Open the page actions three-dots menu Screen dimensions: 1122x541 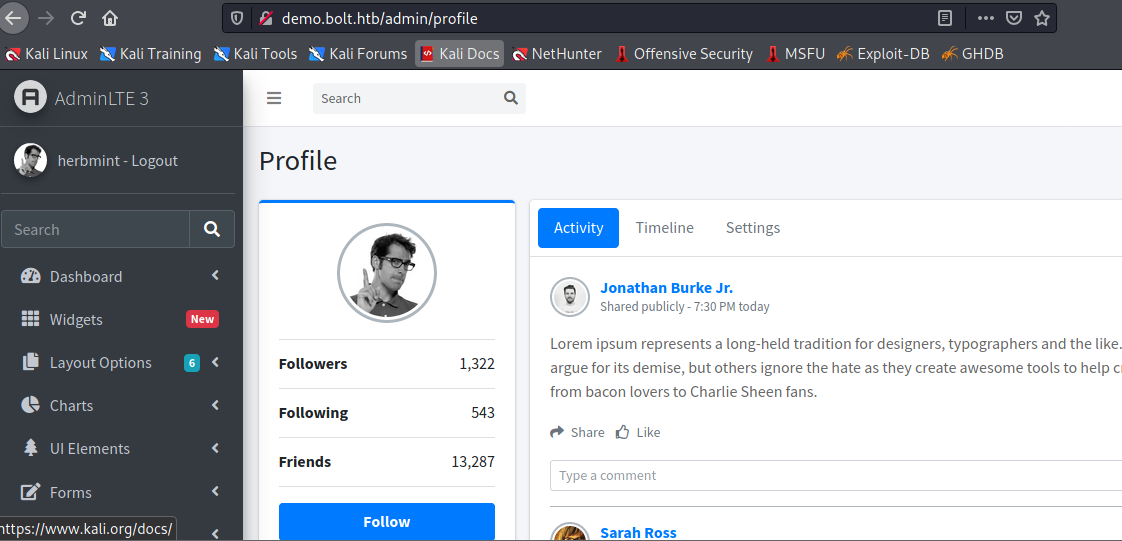click(986, 18)
